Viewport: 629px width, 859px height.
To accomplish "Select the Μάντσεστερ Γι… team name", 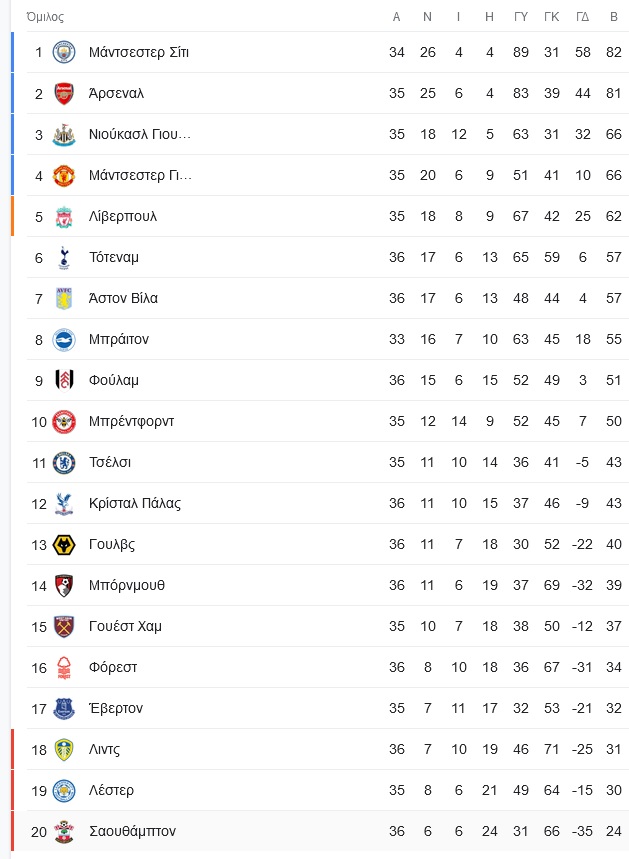I will 140,175.
